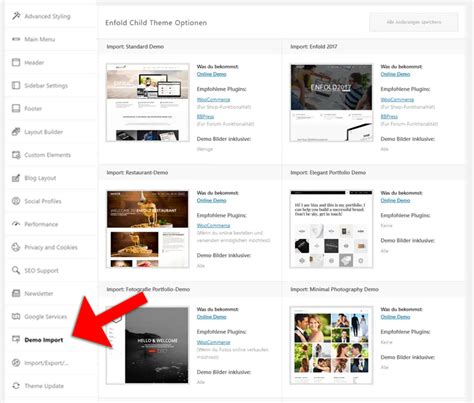The image size is (474, 403).
Task: Click the Social Profiles icon
Action: point(16,201)
